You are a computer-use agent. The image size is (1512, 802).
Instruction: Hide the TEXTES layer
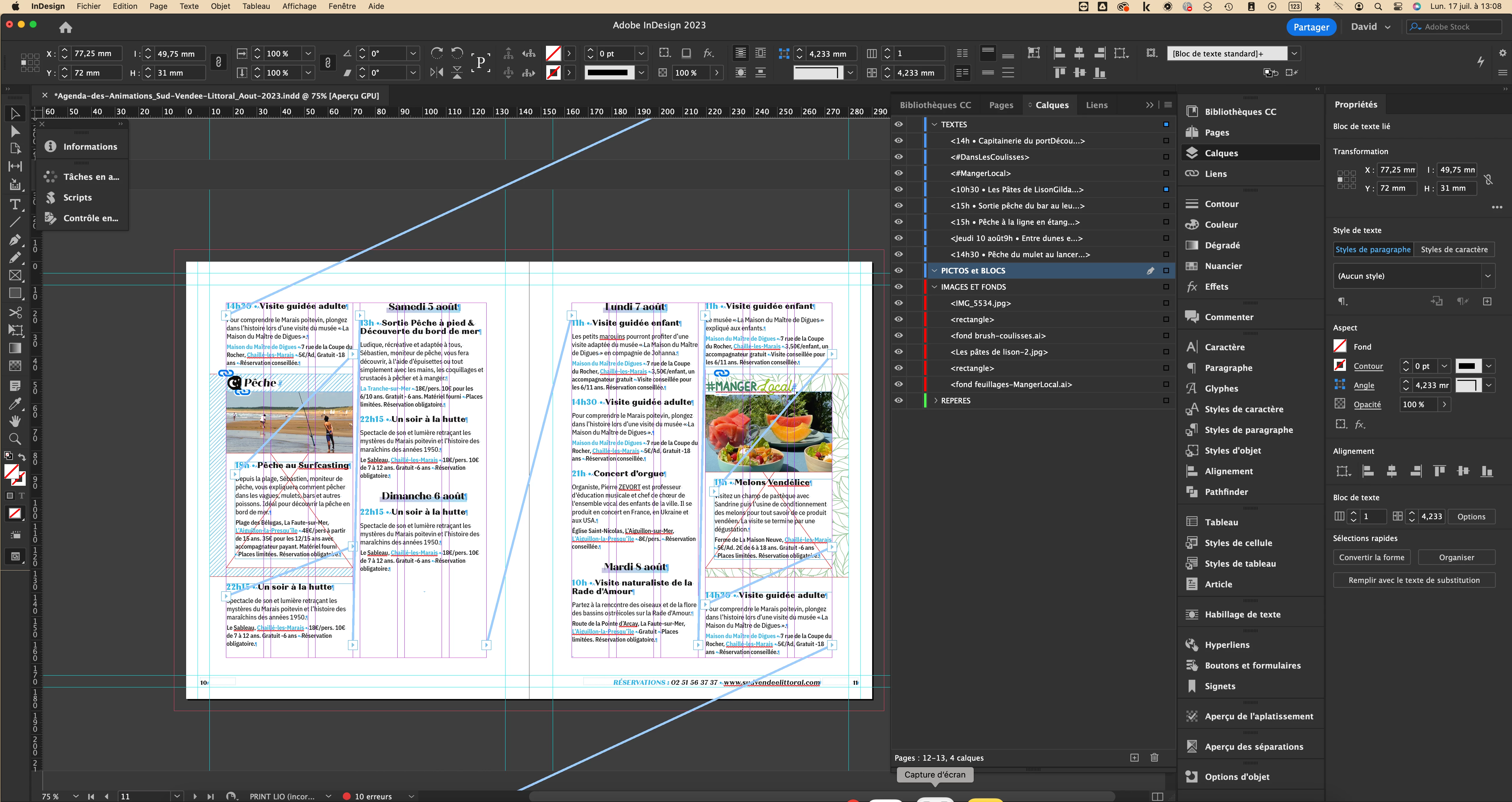click(x=898, y=124)
